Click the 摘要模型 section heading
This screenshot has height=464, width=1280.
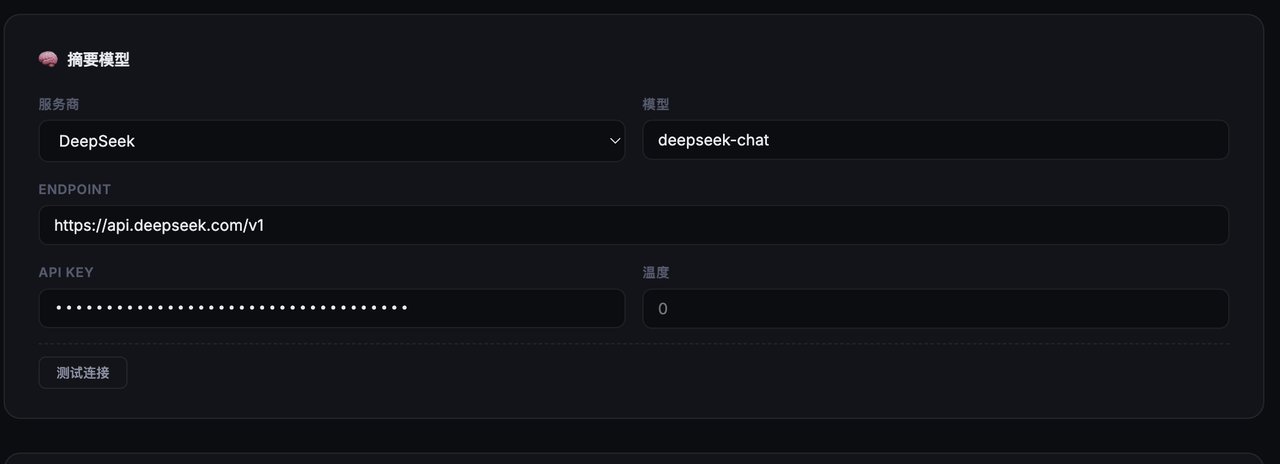(x=98, y=60)
